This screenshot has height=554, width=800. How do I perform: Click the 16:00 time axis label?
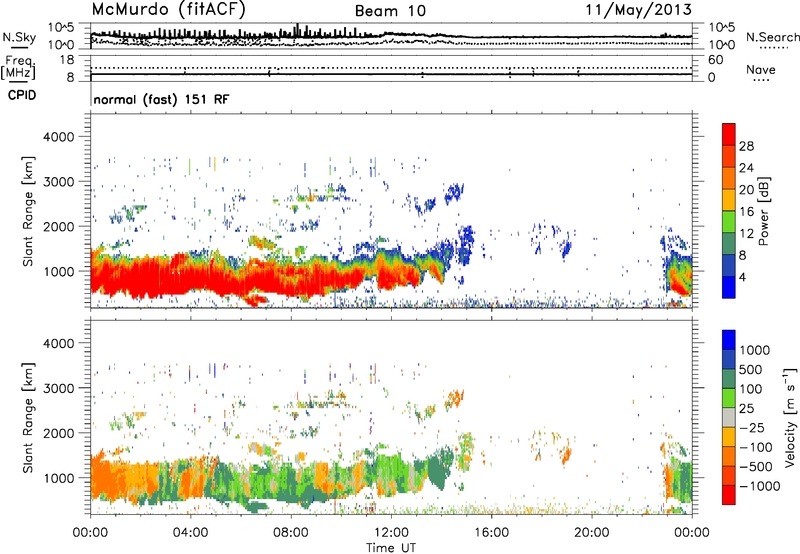(x=491, y=533)
